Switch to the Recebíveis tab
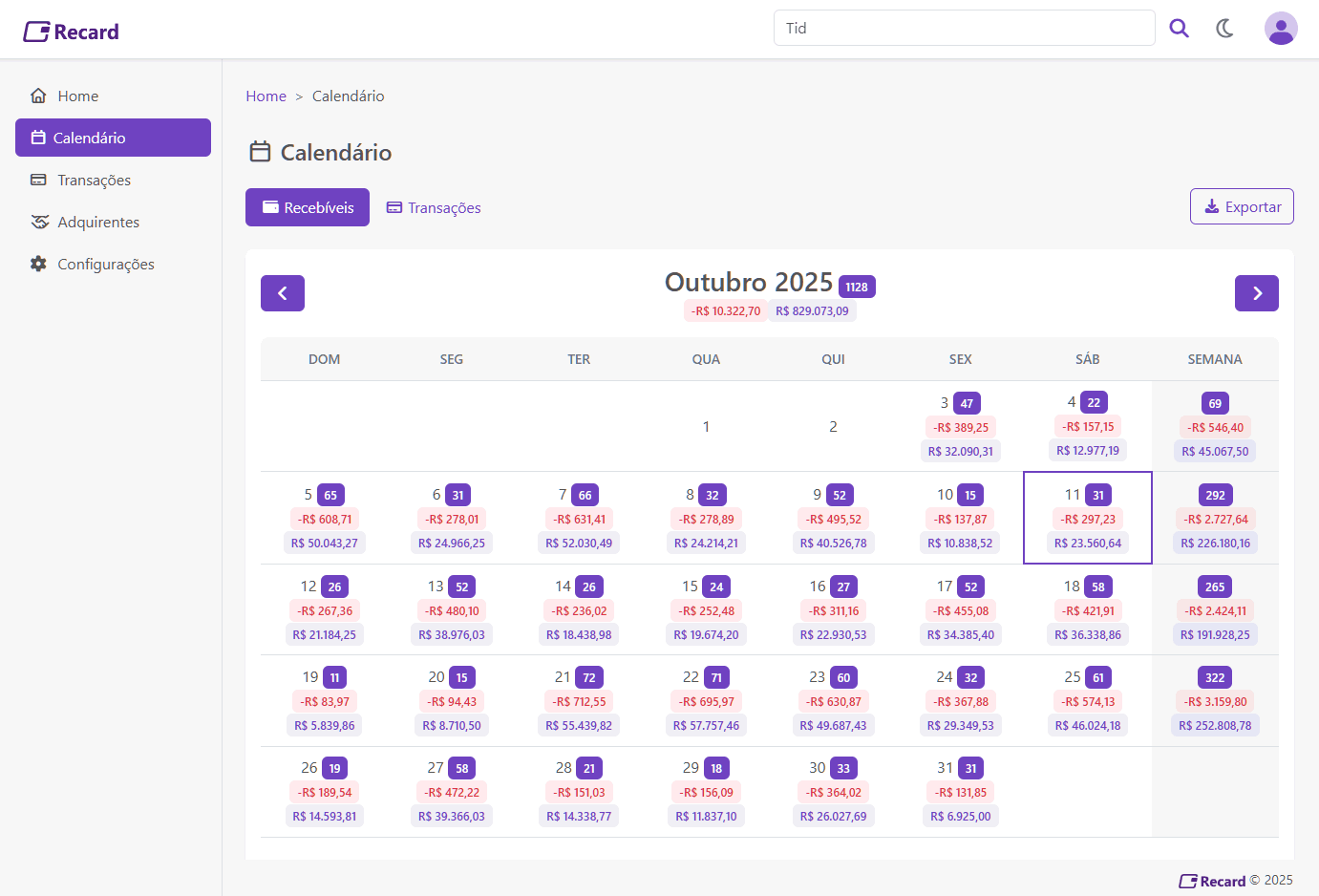Screen dimensions: 1319x896 [308, 207]
